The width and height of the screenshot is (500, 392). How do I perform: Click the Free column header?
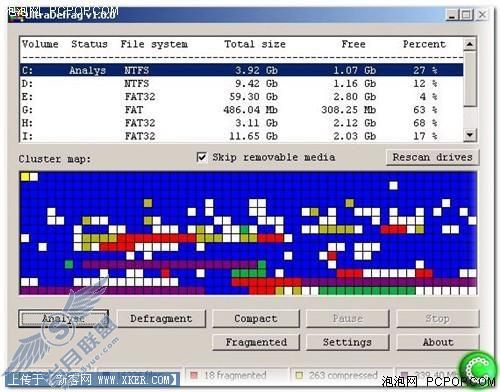[353, 44]
